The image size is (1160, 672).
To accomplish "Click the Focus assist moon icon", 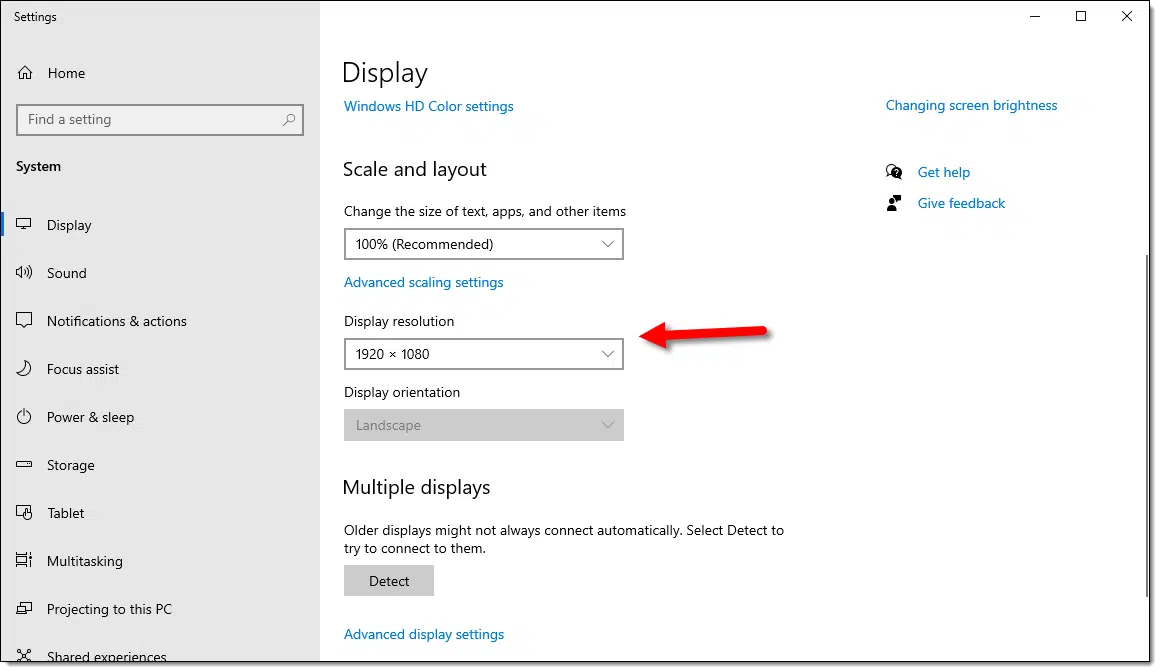I will click(24, 369).
